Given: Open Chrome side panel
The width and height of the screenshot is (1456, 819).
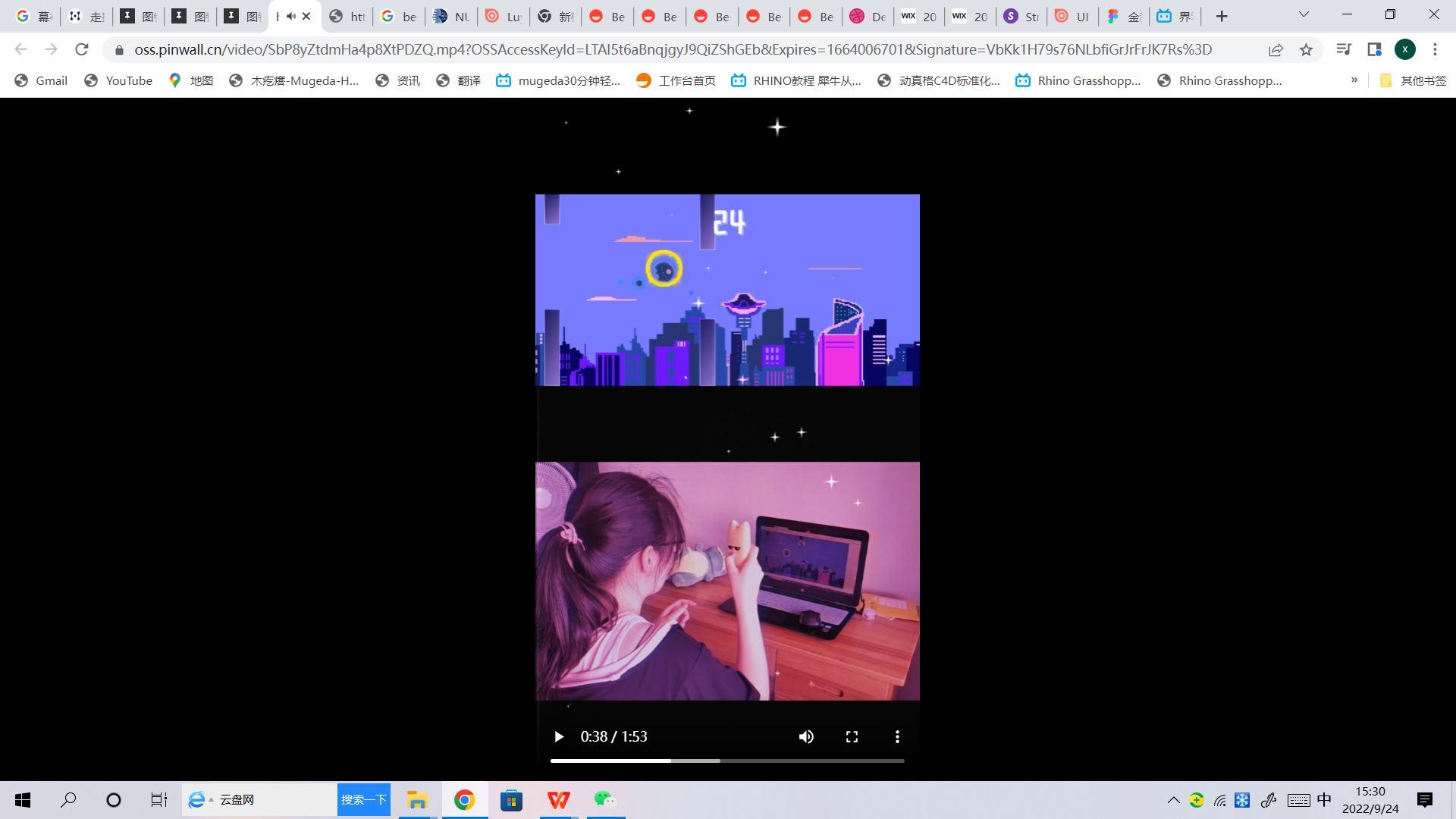Looking at the screenshot, I should point(1374,49).
